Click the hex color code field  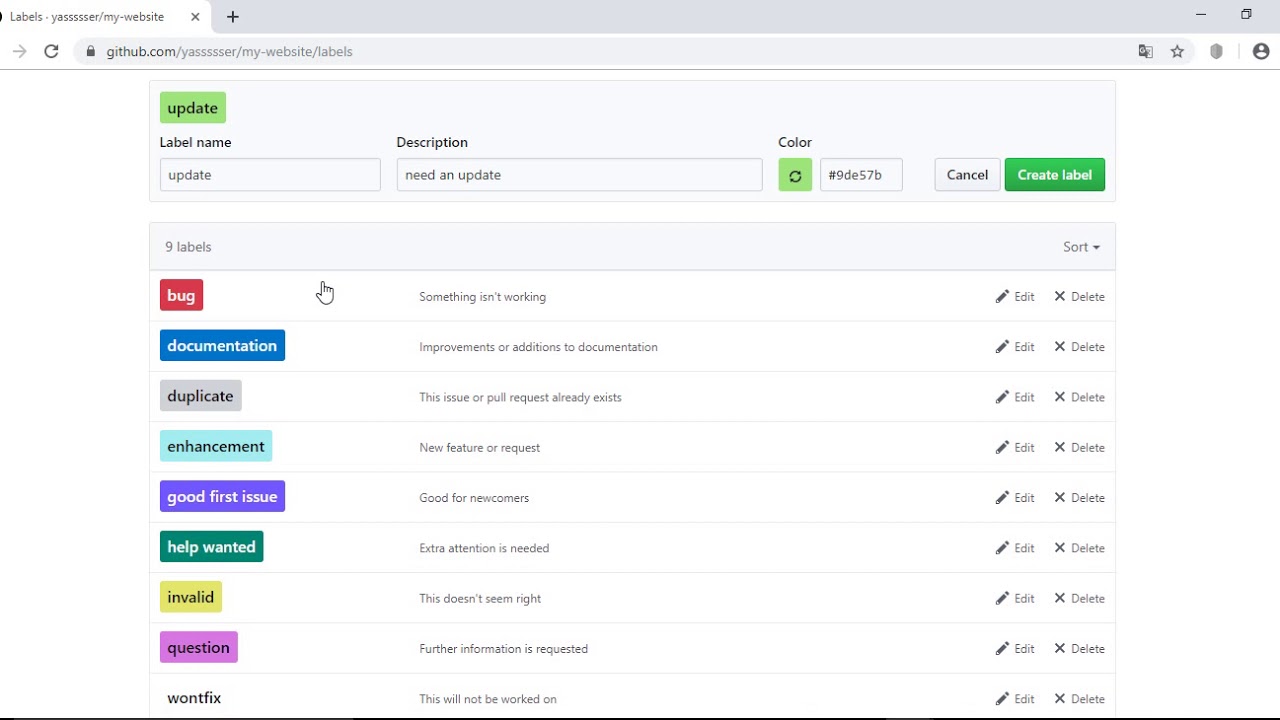tap(861, 175)
